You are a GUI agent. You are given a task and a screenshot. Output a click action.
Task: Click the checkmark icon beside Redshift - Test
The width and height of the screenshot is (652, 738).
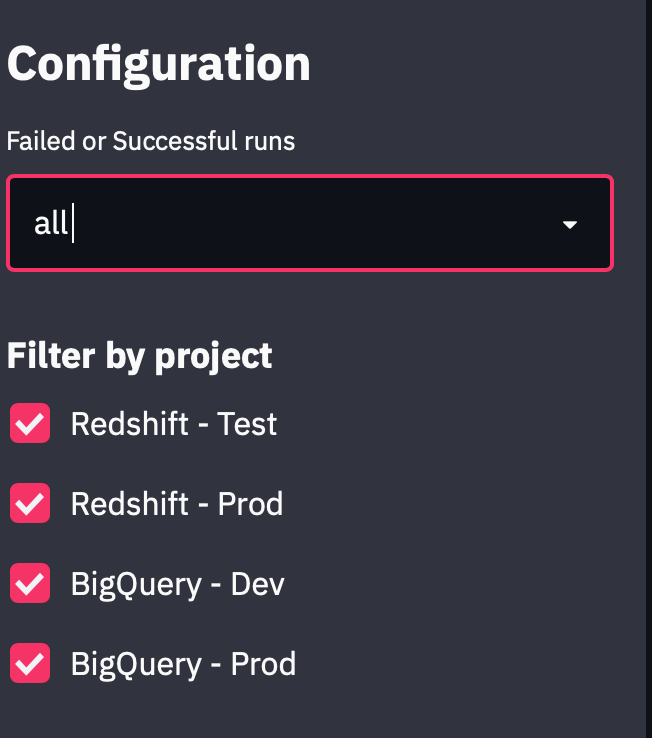(x=30, y=424)
